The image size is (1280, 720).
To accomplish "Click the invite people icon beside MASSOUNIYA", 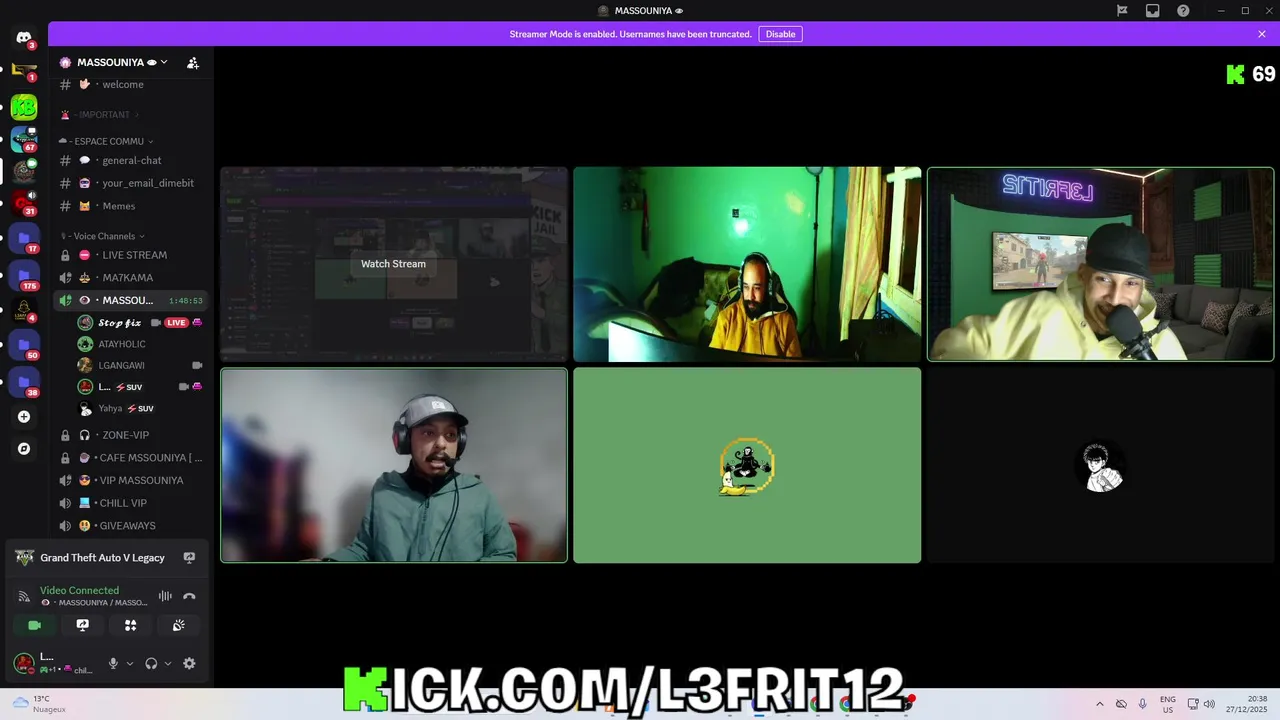I will pyautogui.click(x=193, y=62).
